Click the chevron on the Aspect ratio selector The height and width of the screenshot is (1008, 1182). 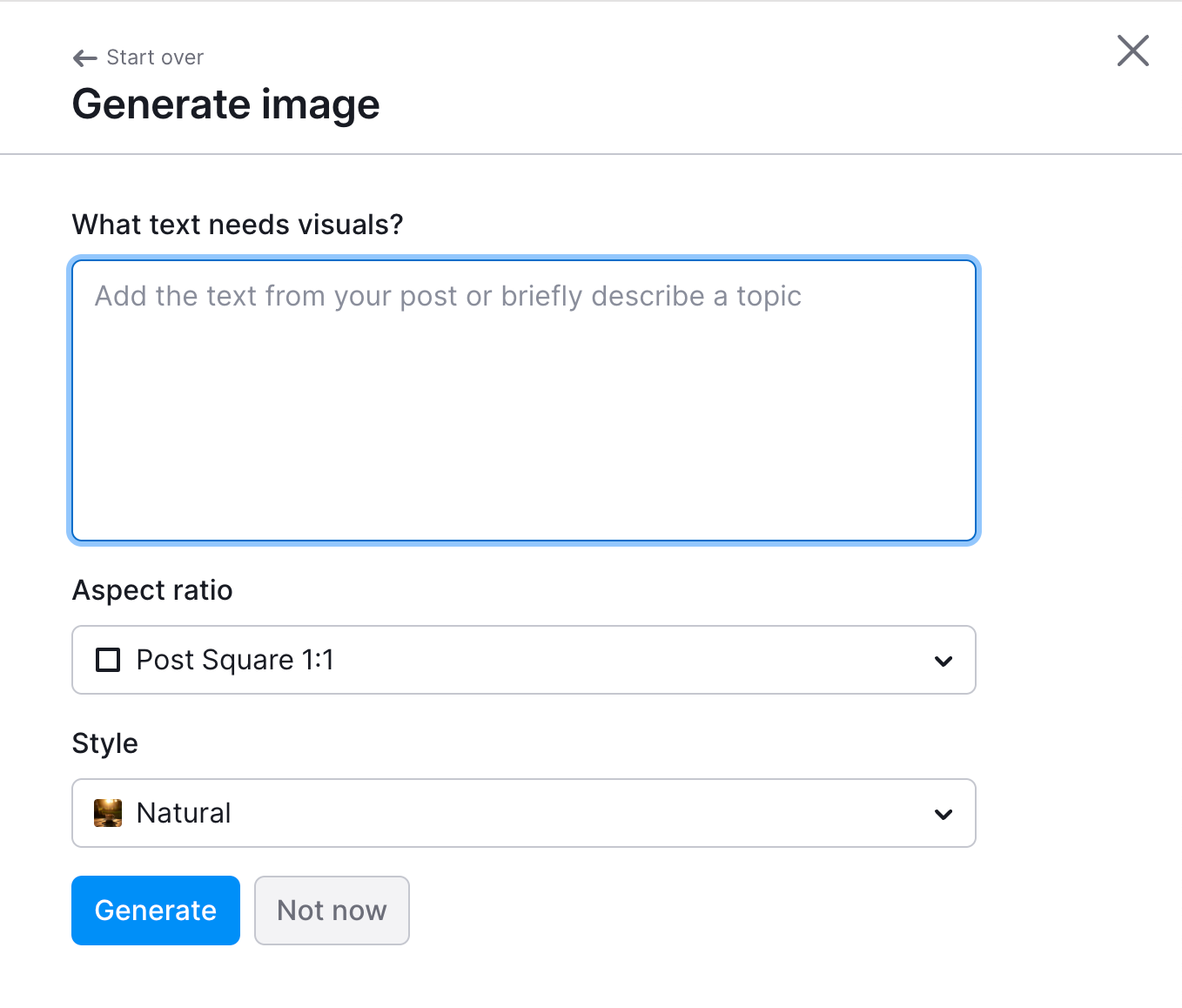coord(944,662)
